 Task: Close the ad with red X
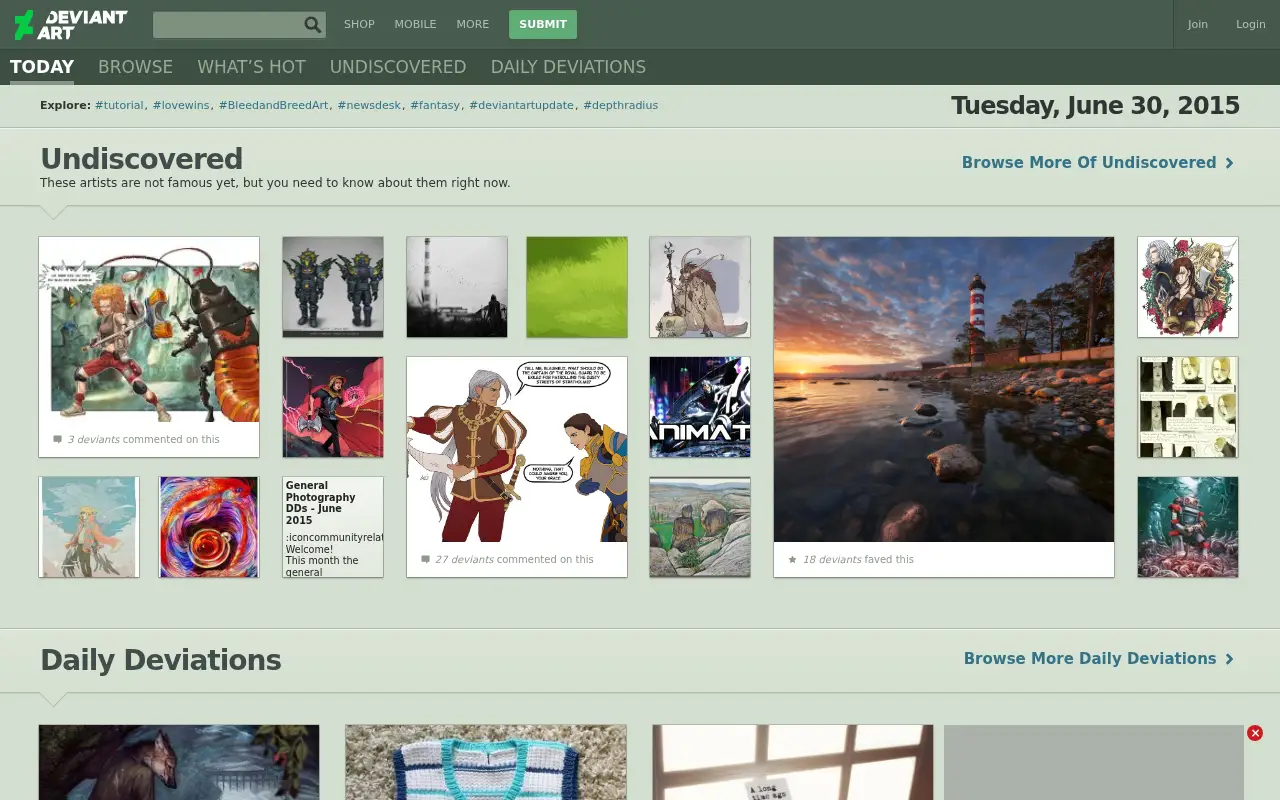[1255, 733]
